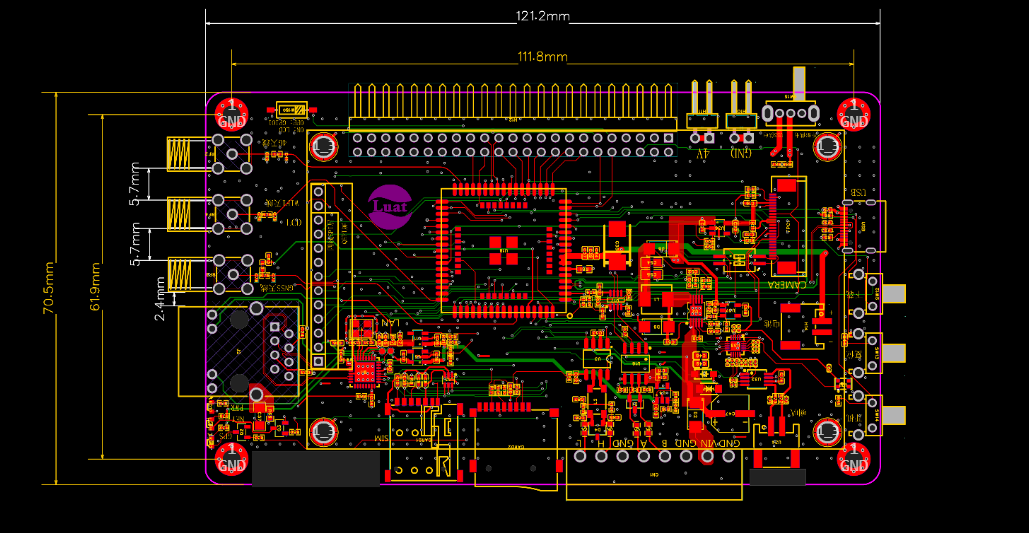Select the central module's four-pad thermal footprint

coord(503,251)
